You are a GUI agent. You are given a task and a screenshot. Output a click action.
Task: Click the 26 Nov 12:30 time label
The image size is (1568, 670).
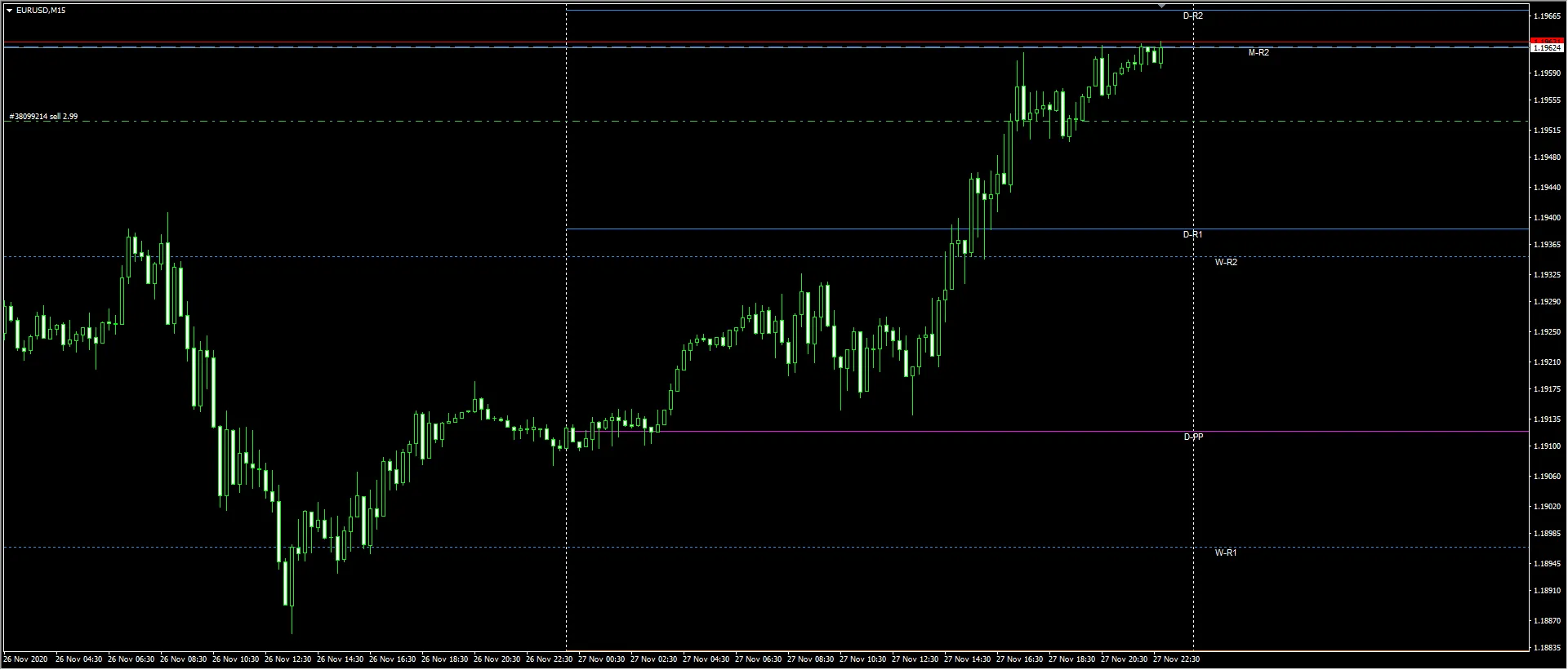287,659
